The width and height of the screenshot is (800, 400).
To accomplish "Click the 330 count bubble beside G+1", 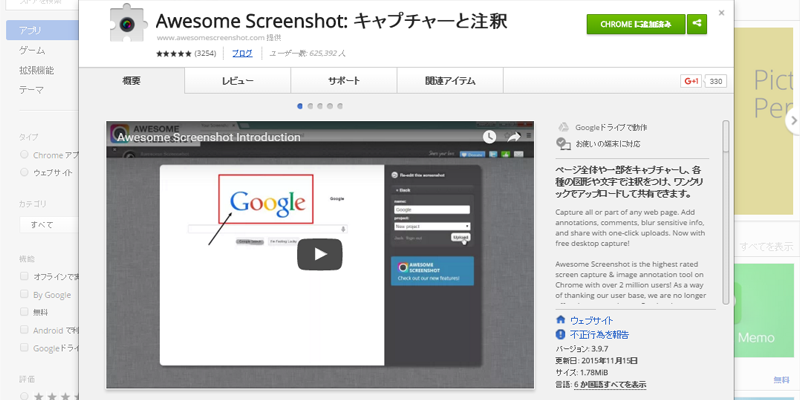I will pyautogui.click(x=716, y=81).
